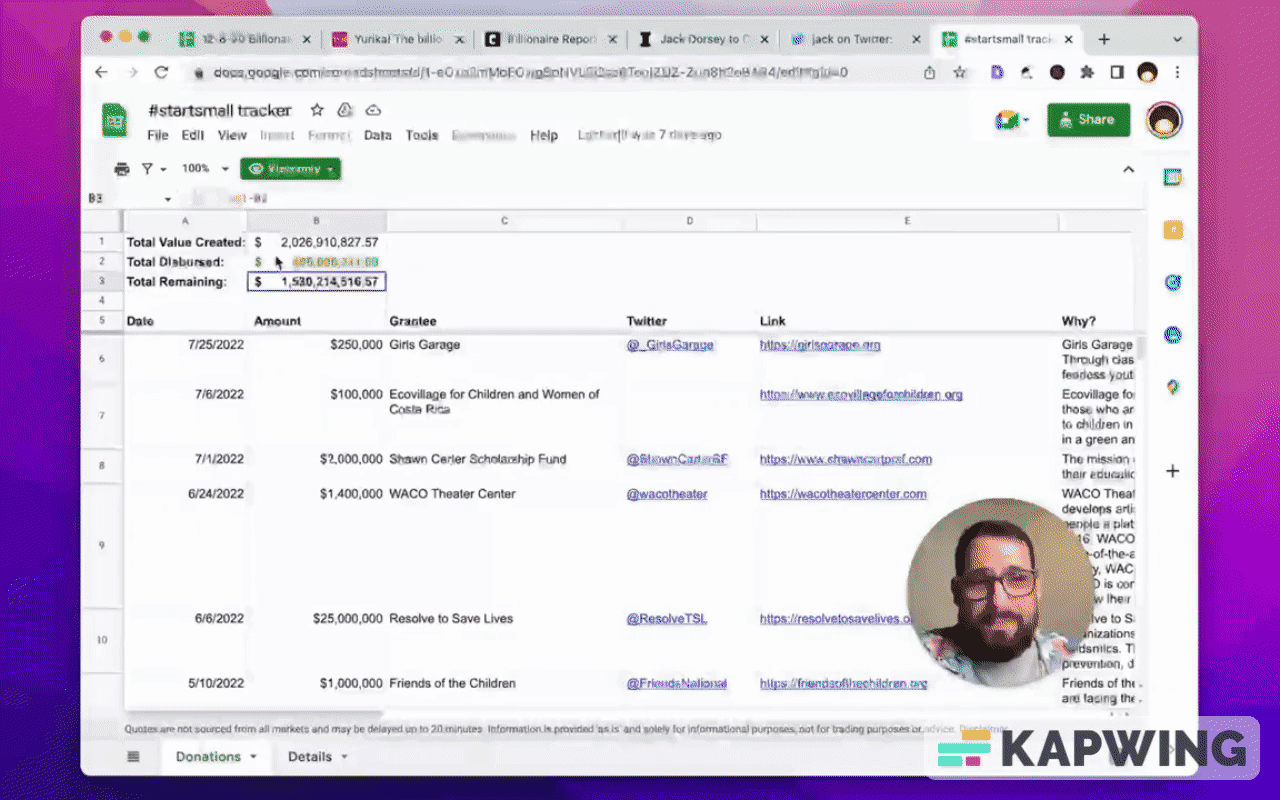1280x800 pixels.
Task: Open Chrome three-dot menu
Action: (1177, 72)
